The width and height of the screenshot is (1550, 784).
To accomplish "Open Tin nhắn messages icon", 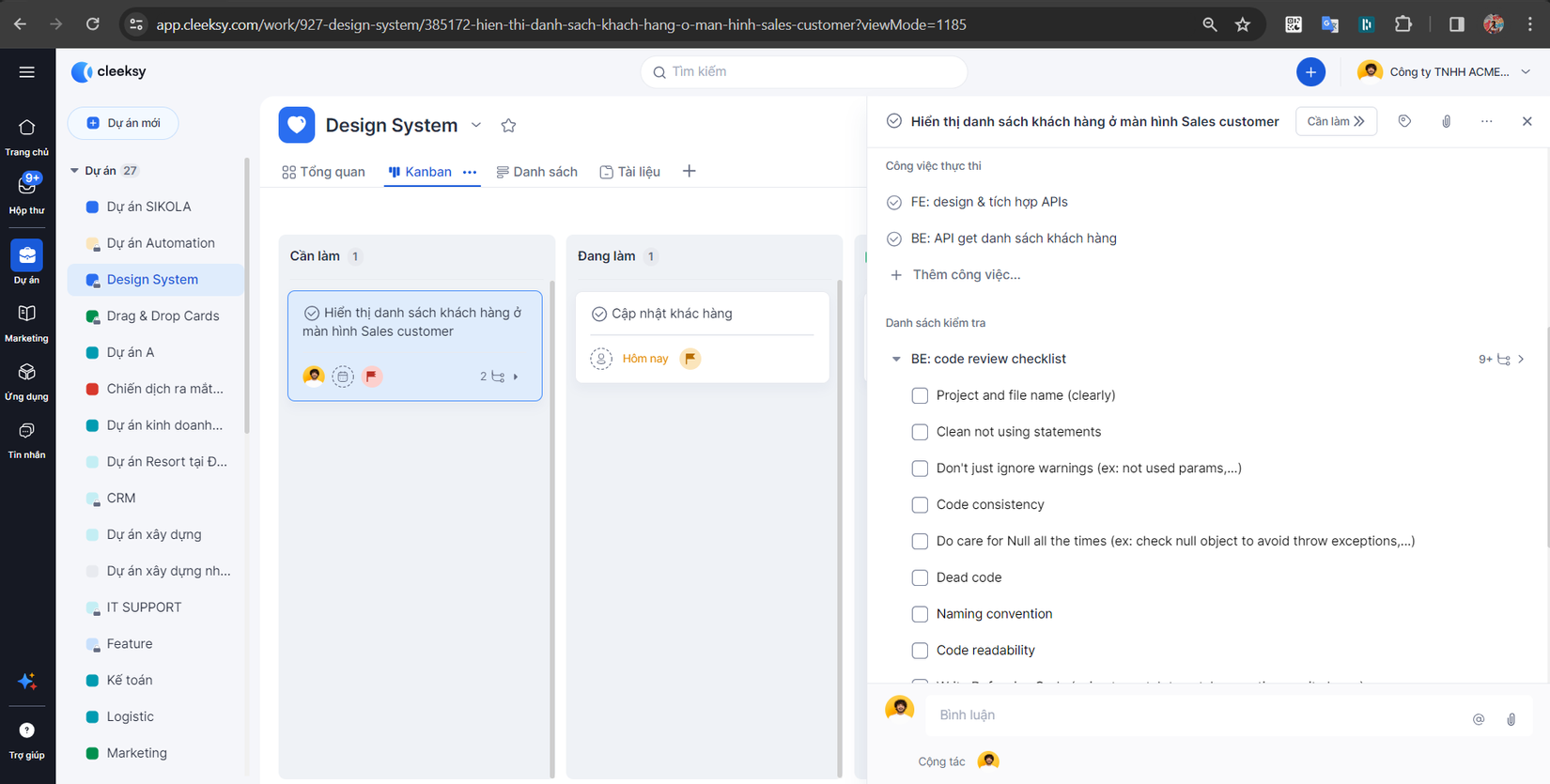I will (26, 438).
